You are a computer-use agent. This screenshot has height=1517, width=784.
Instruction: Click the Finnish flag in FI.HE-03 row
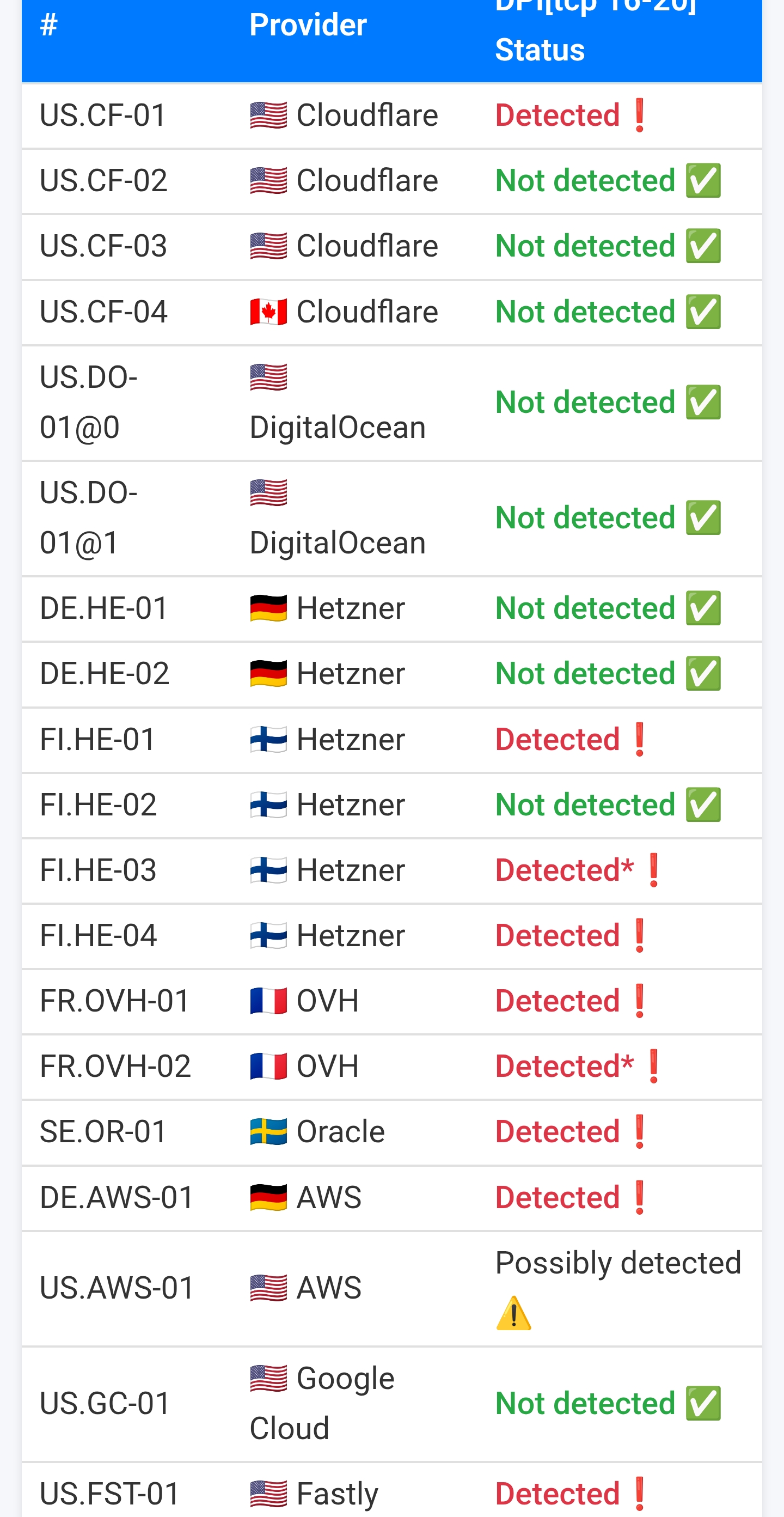[x=268, y=870]
